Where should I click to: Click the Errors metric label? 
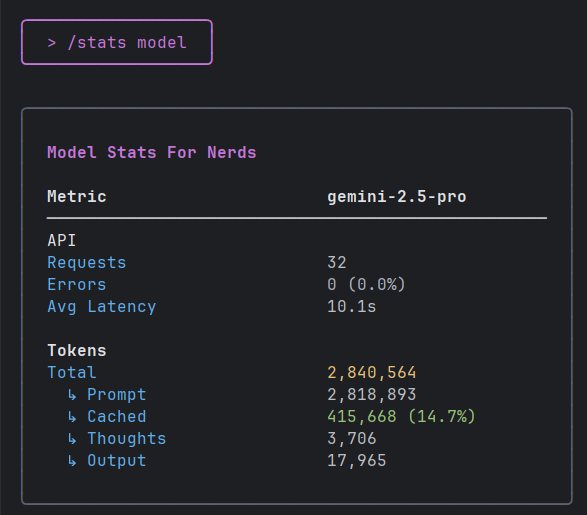[77, 284]
